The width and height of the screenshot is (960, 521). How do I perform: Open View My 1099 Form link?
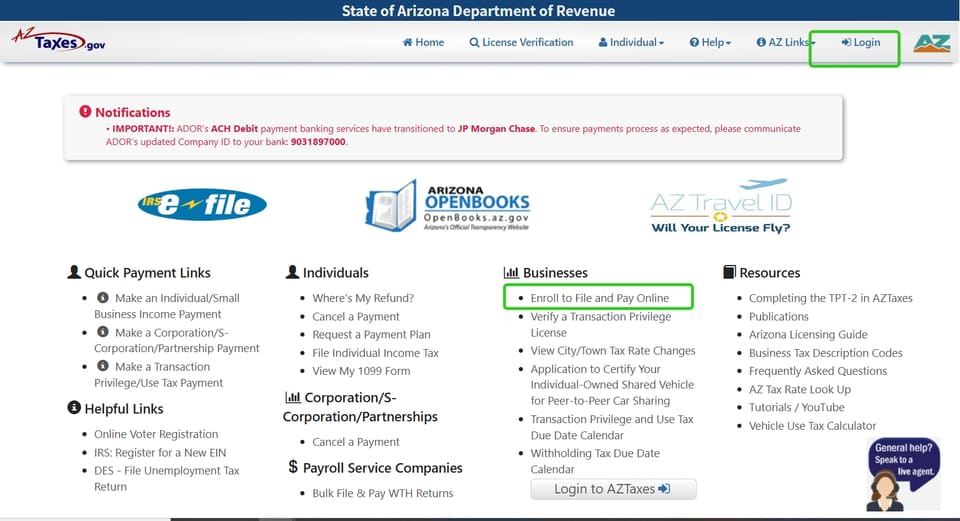(361, 371)
